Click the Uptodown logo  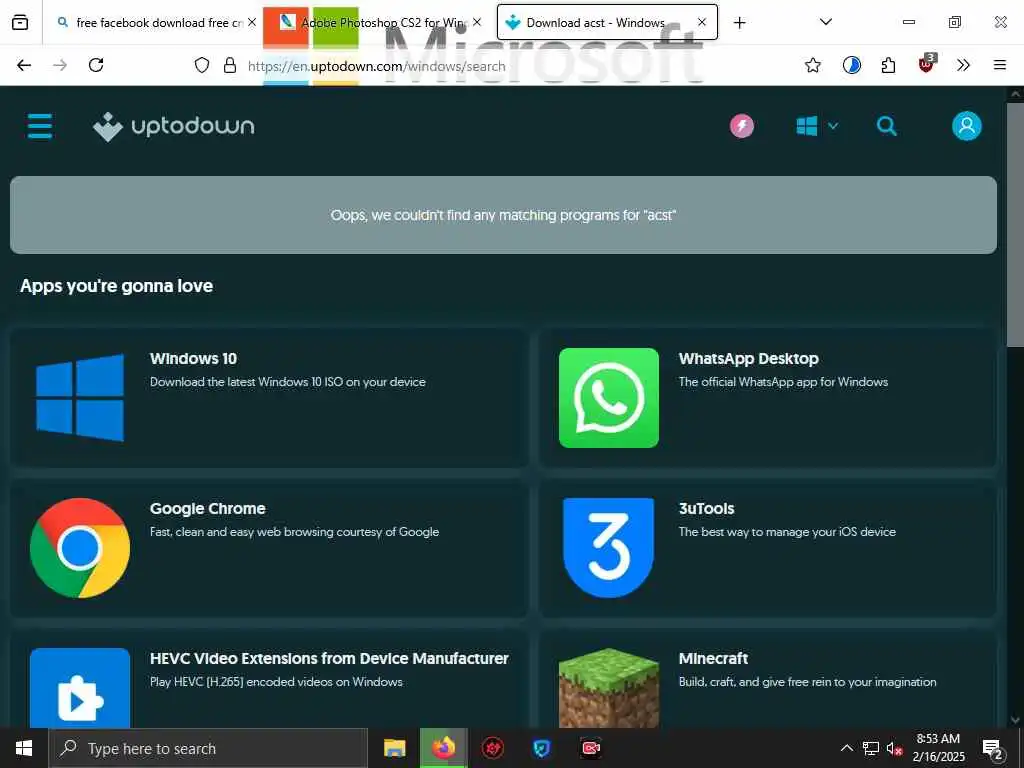(x=174, y=126)
